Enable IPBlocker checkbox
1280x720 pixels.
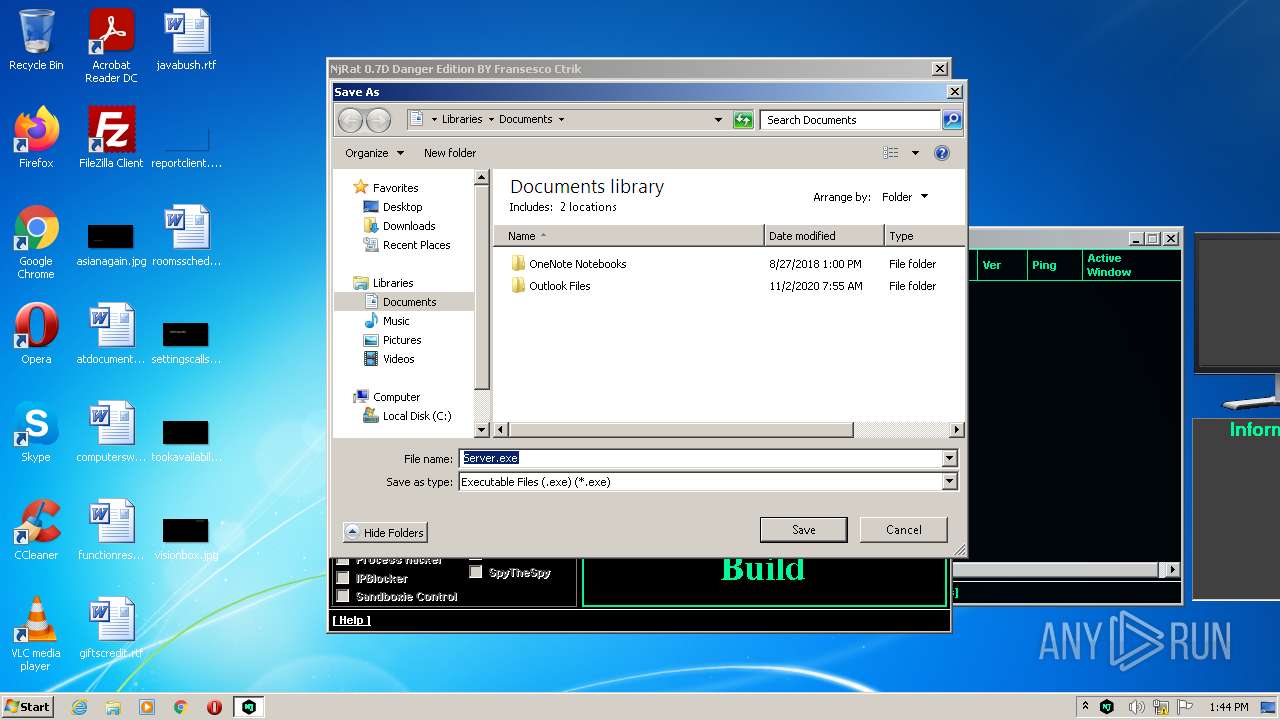click(342, 578)
